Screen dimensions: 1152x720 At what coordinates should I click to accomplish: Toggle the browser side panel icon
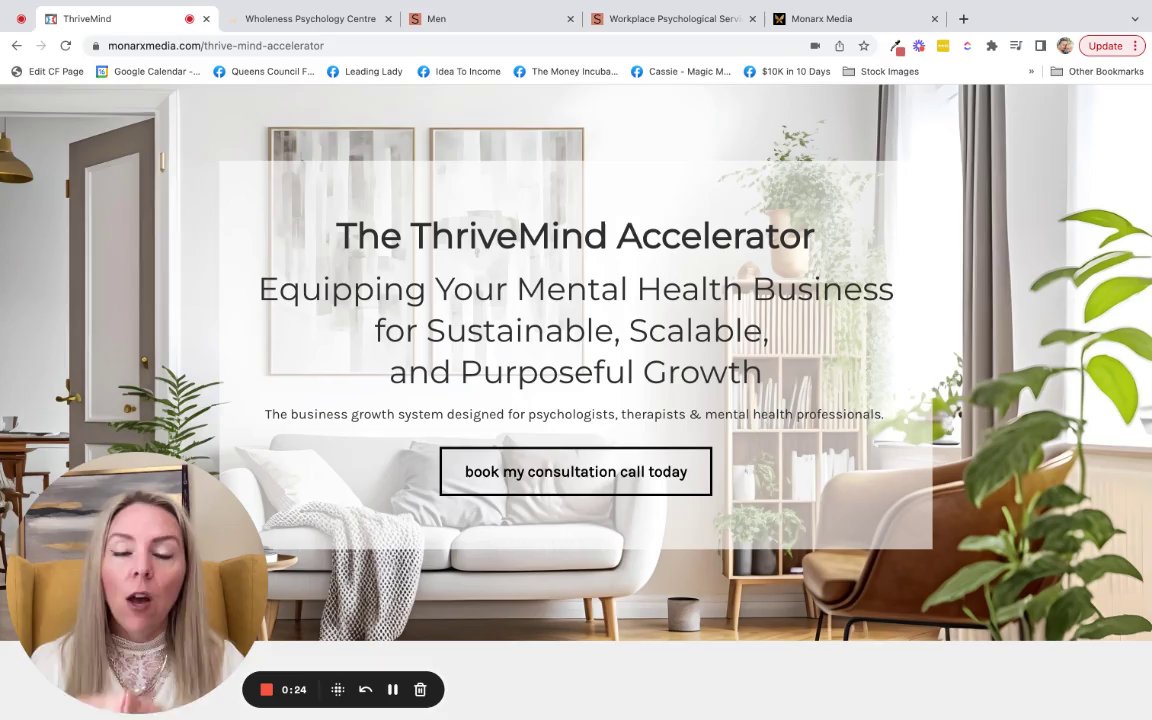tap(1040, 46)
